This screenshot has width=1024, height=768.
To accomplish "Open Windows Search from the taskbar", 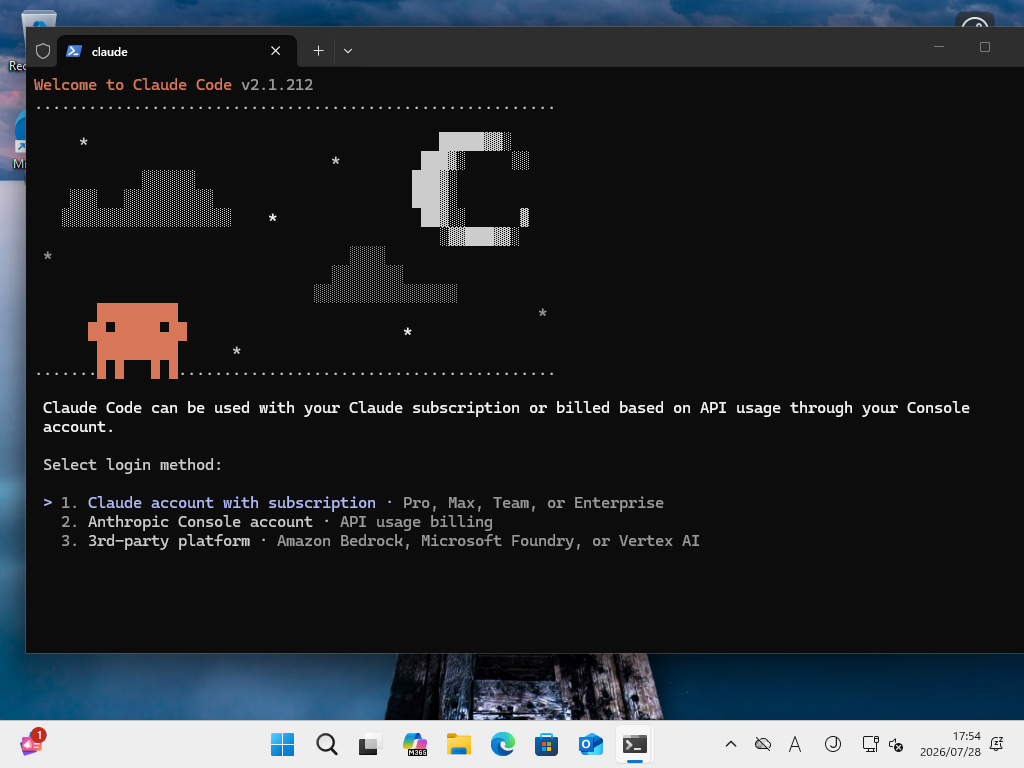I will pos(327,744).
